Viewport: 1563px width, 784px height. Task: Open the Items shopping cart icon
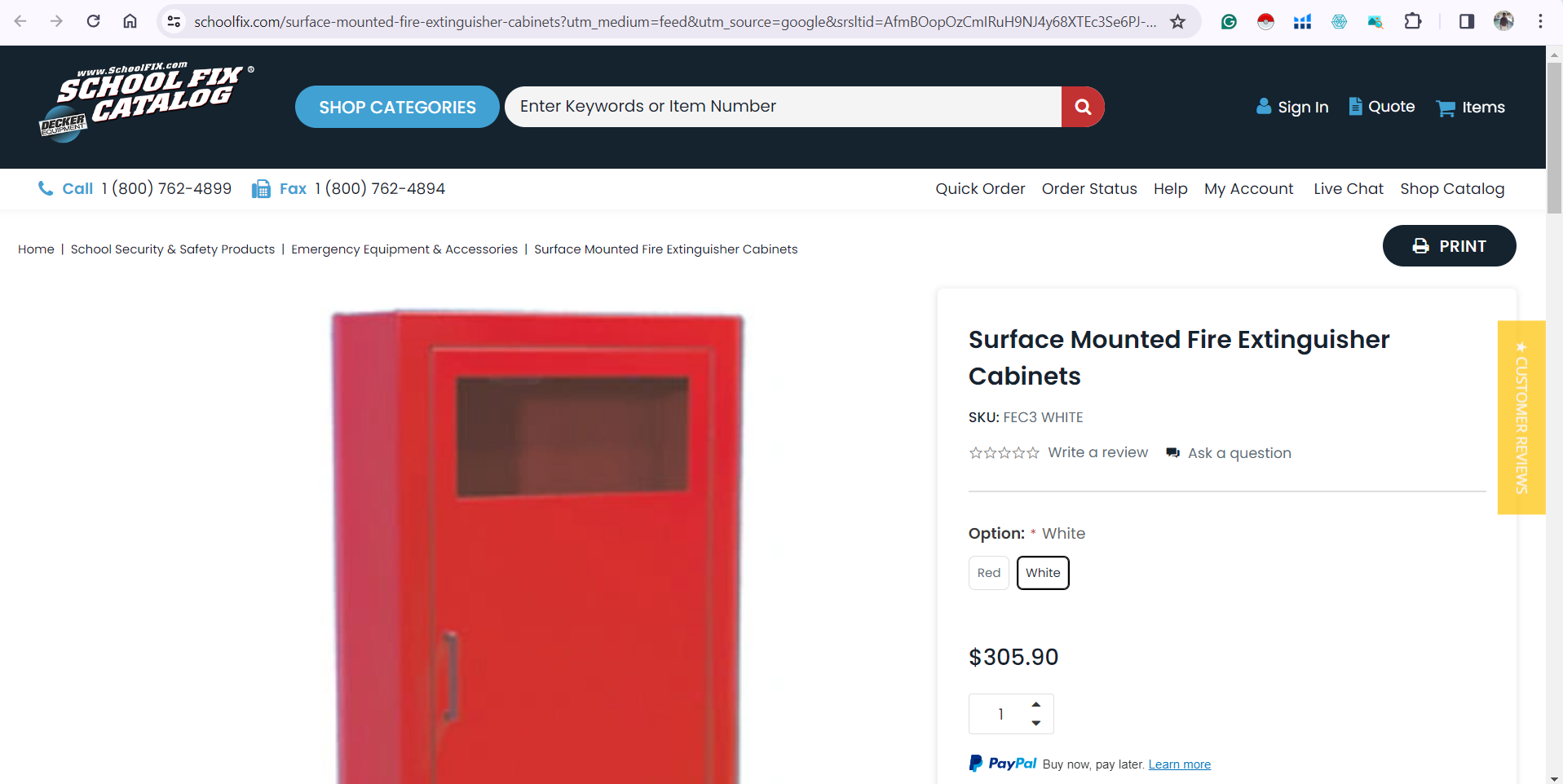[1446, 108]
